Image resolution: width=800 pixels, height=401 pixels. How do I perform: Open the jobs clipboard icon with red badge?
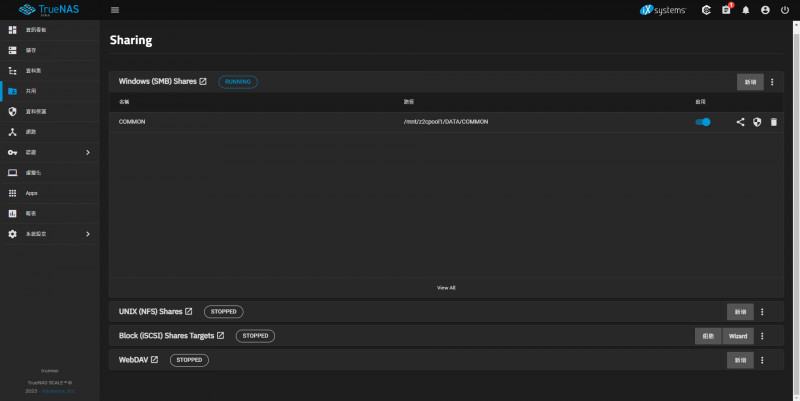point(726,10)
